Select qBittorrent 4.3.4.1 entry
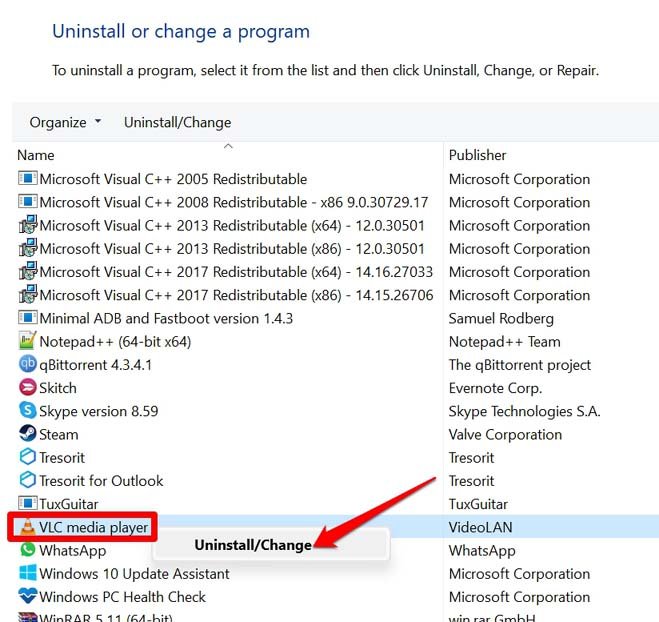 [x=95, y=365]
